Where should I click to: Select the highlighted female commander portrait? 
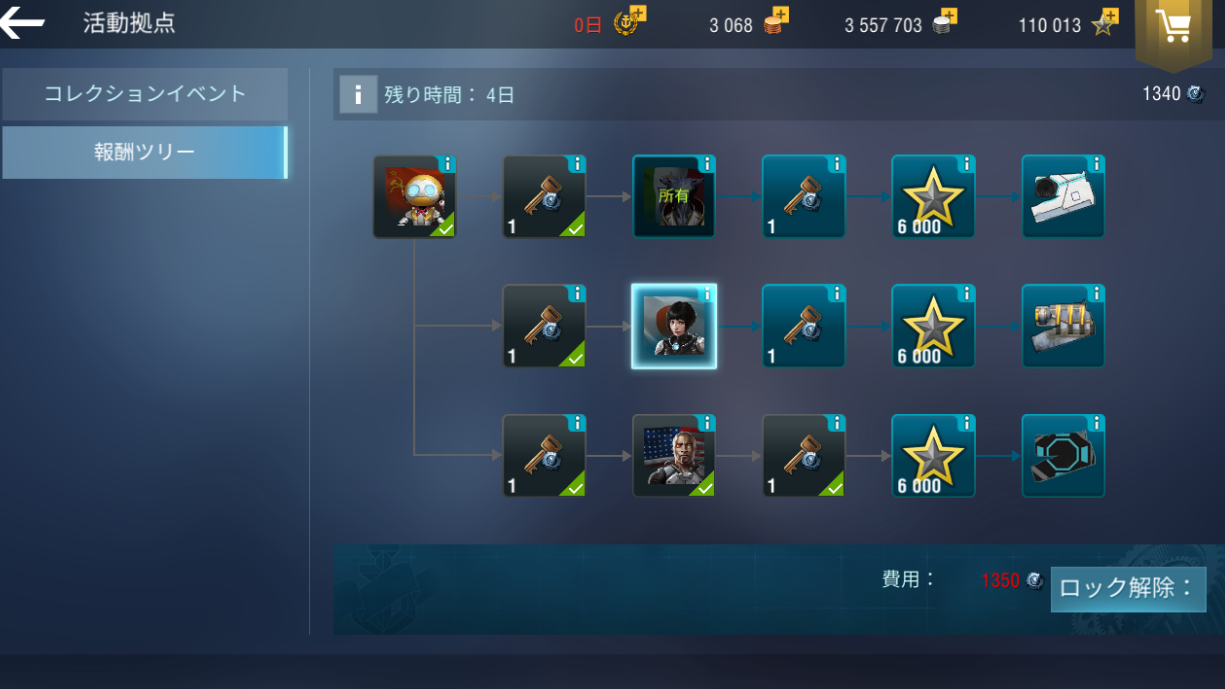[674, 326]
